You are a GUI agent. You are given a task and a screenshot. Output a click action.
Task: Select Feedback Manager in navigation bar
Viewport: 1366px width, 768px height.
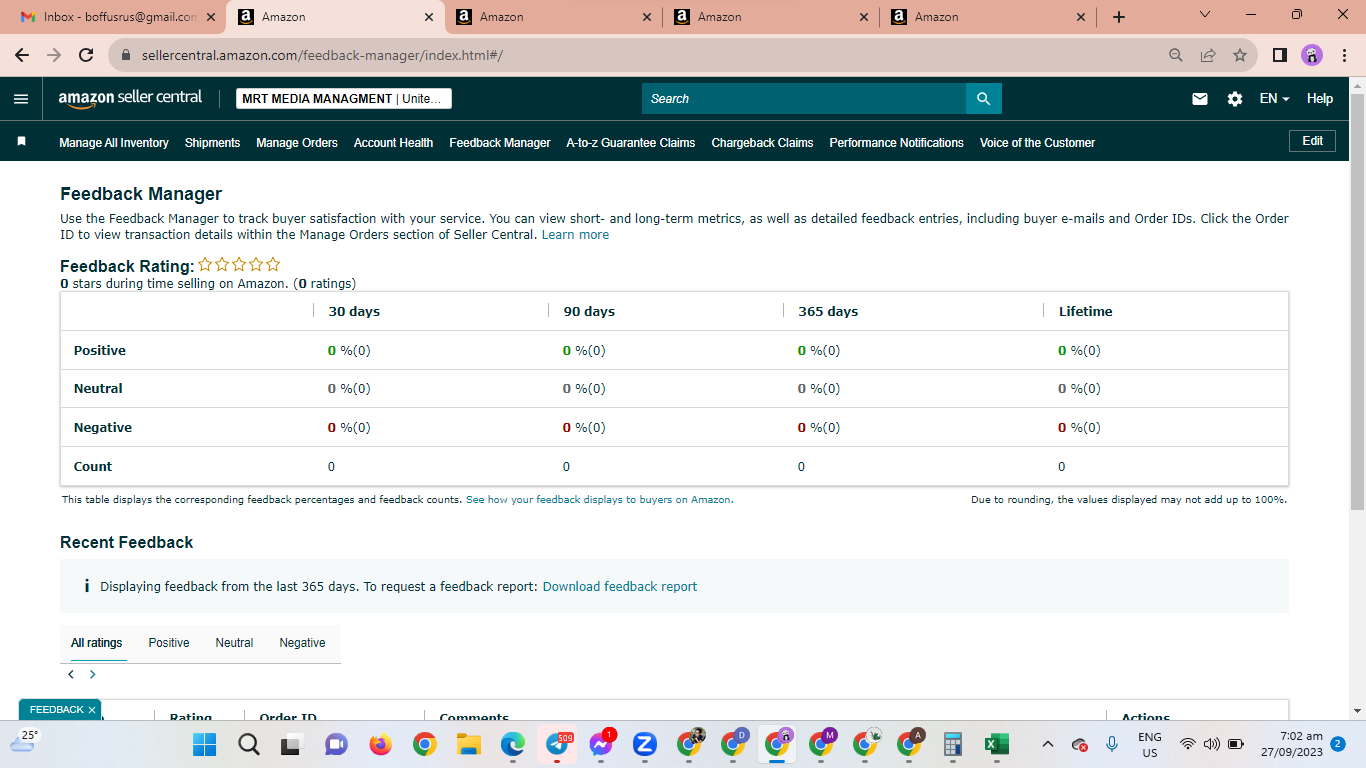pyautogui.click(x=500, y=143)
